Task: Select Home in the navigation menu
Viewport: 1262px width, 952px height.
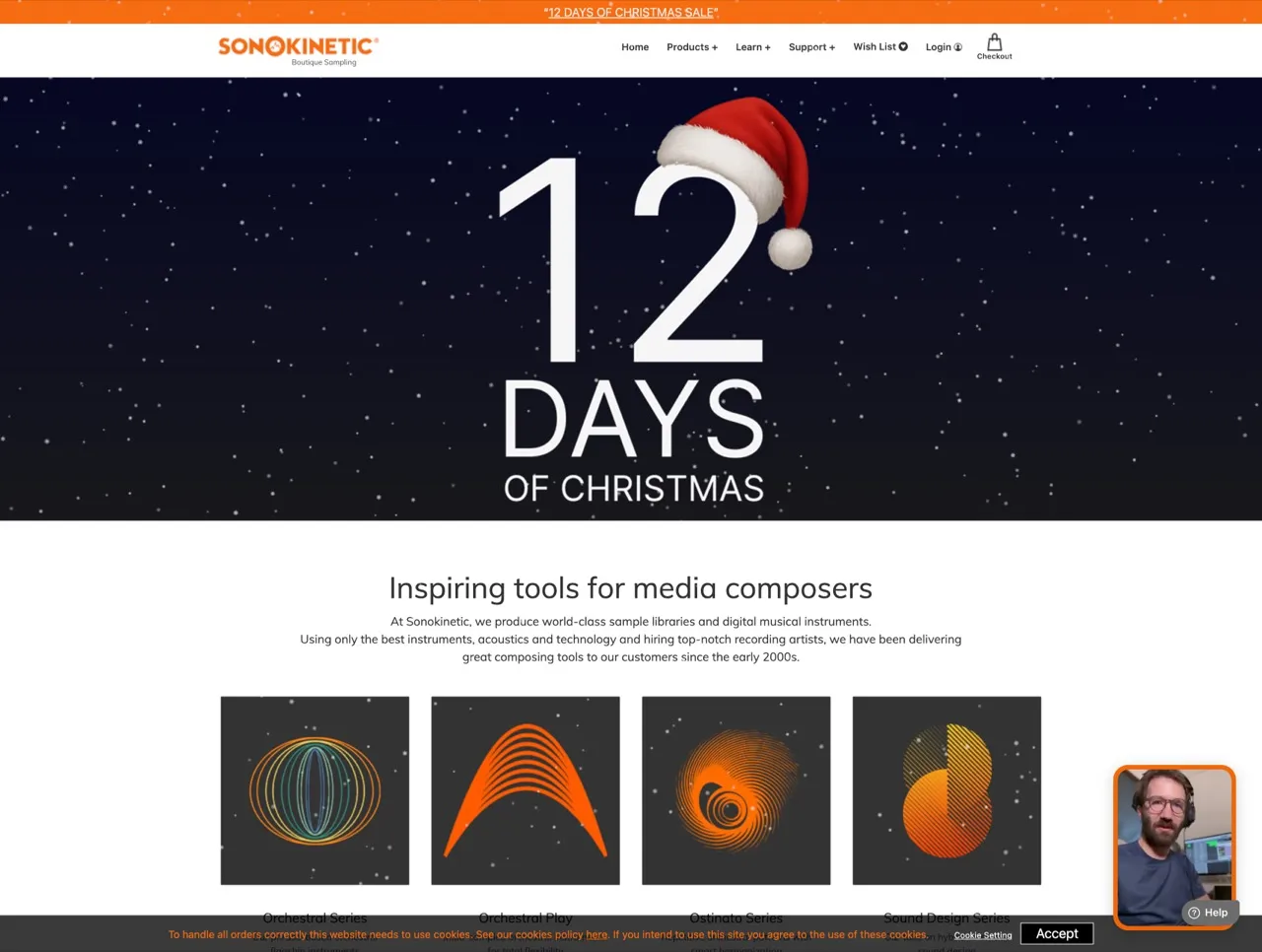Action: pos(635,46)
